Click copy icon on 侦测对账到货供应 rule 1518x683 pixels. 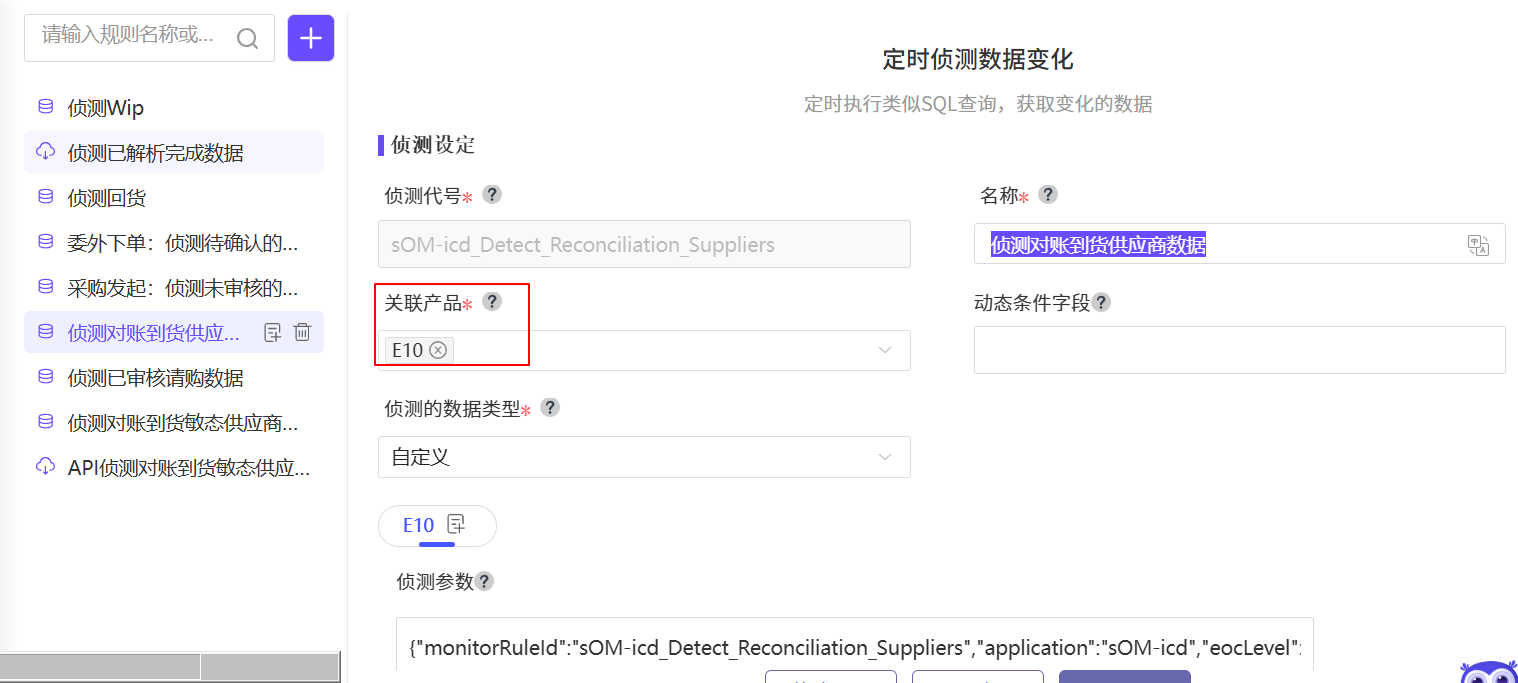pyautogui.click(x=272, y=333)
